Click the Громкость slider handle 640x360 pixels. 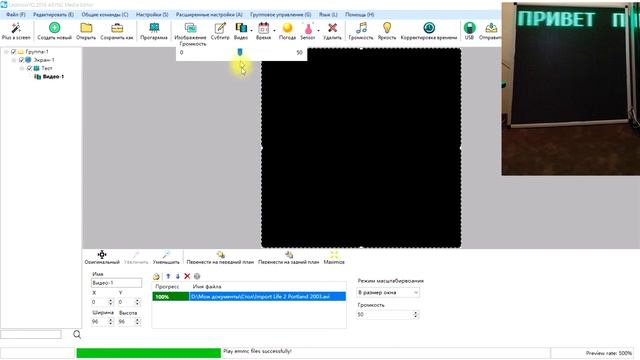pos(240,52)
